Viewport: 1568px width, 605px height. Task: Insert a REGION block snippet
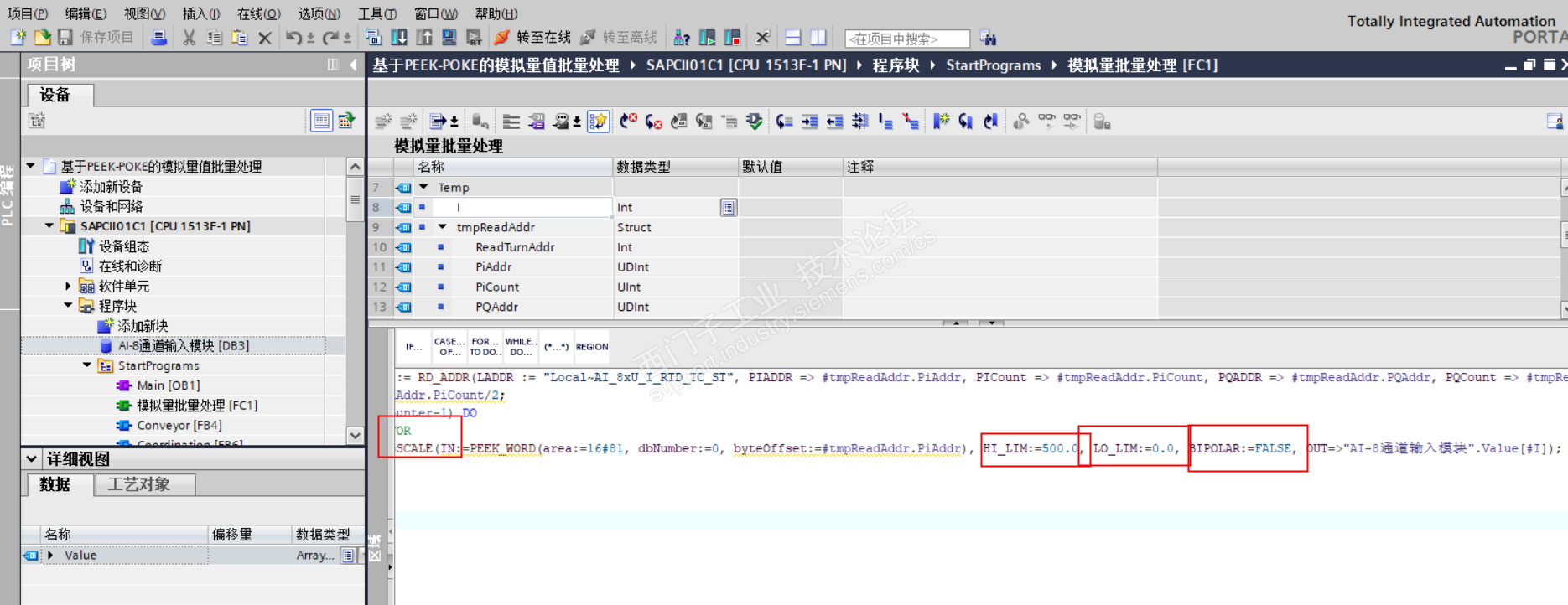592,346
